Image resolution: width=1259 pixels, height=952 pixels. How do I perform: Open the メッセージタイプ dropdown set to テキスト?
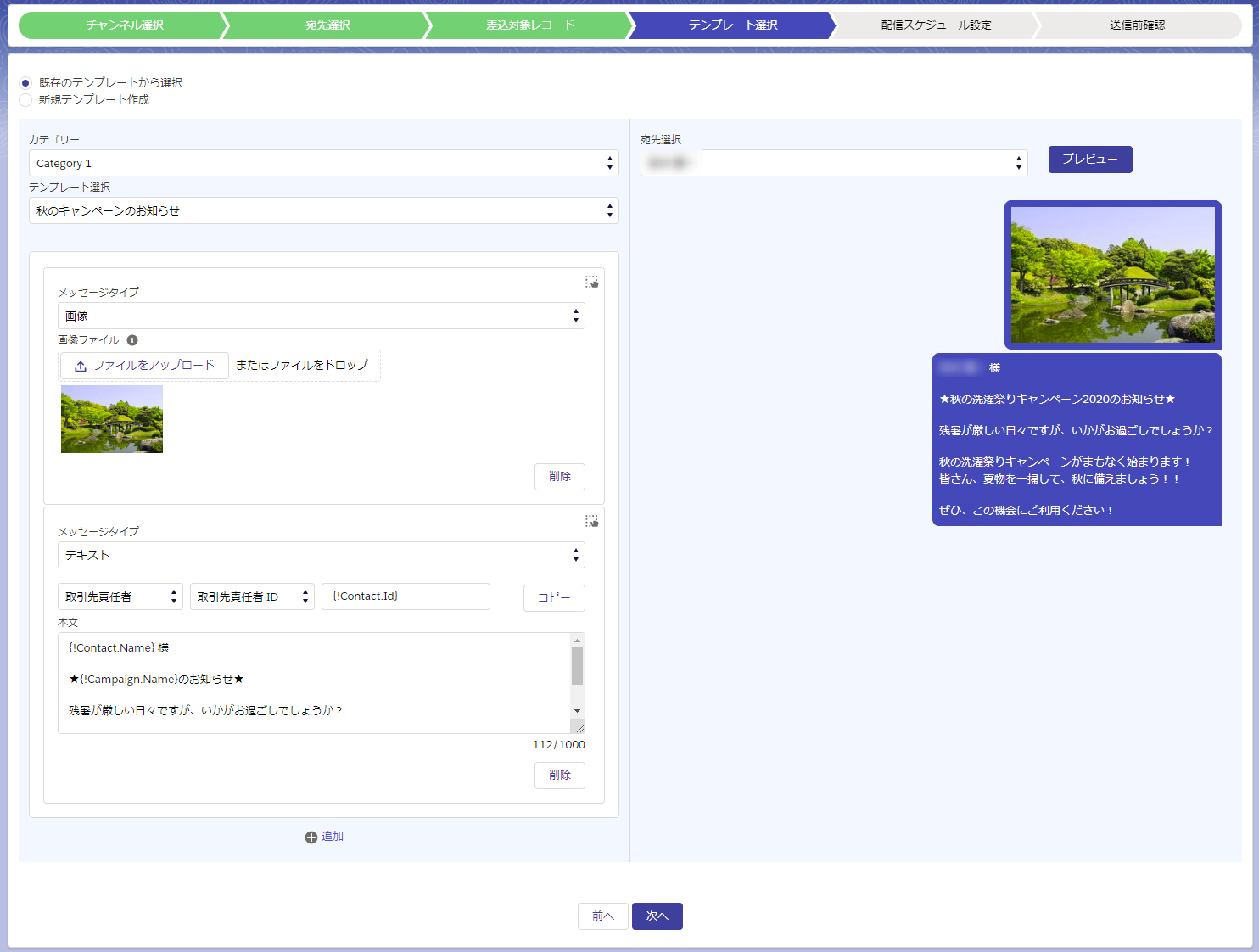point(322,555)
